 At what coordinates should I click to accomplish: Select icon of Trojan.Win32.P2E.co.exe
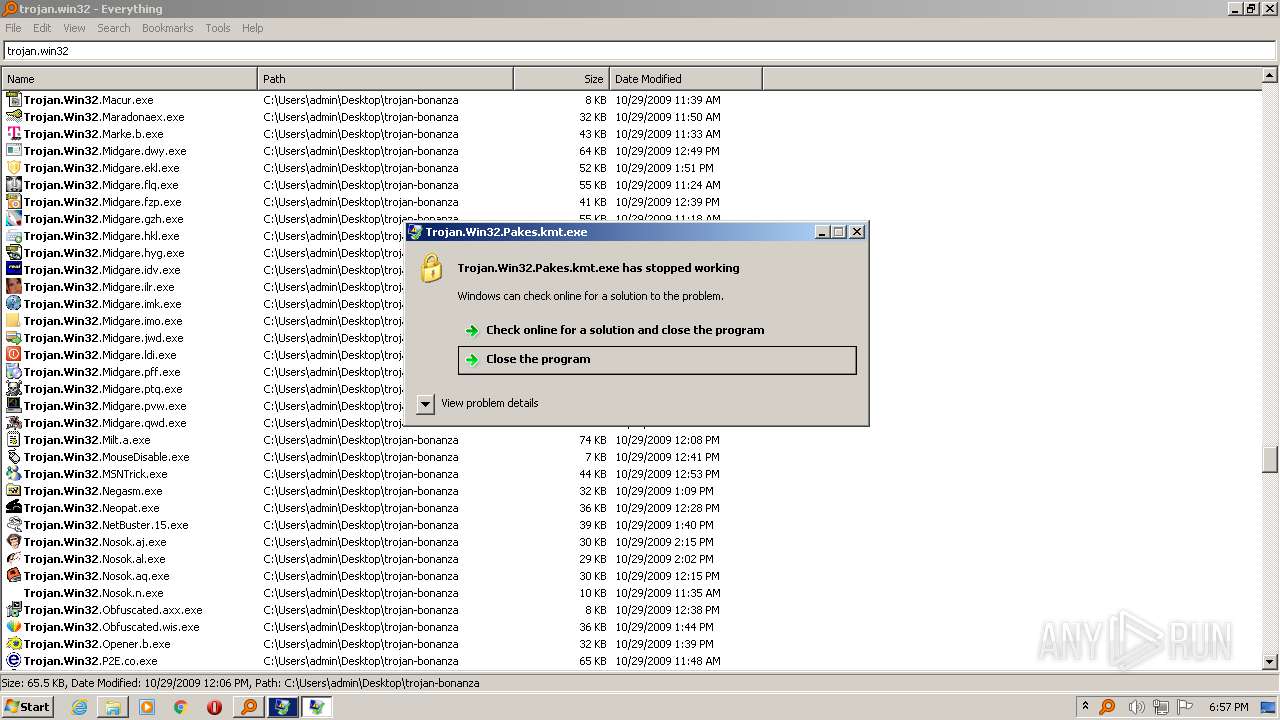coord(14,661)
